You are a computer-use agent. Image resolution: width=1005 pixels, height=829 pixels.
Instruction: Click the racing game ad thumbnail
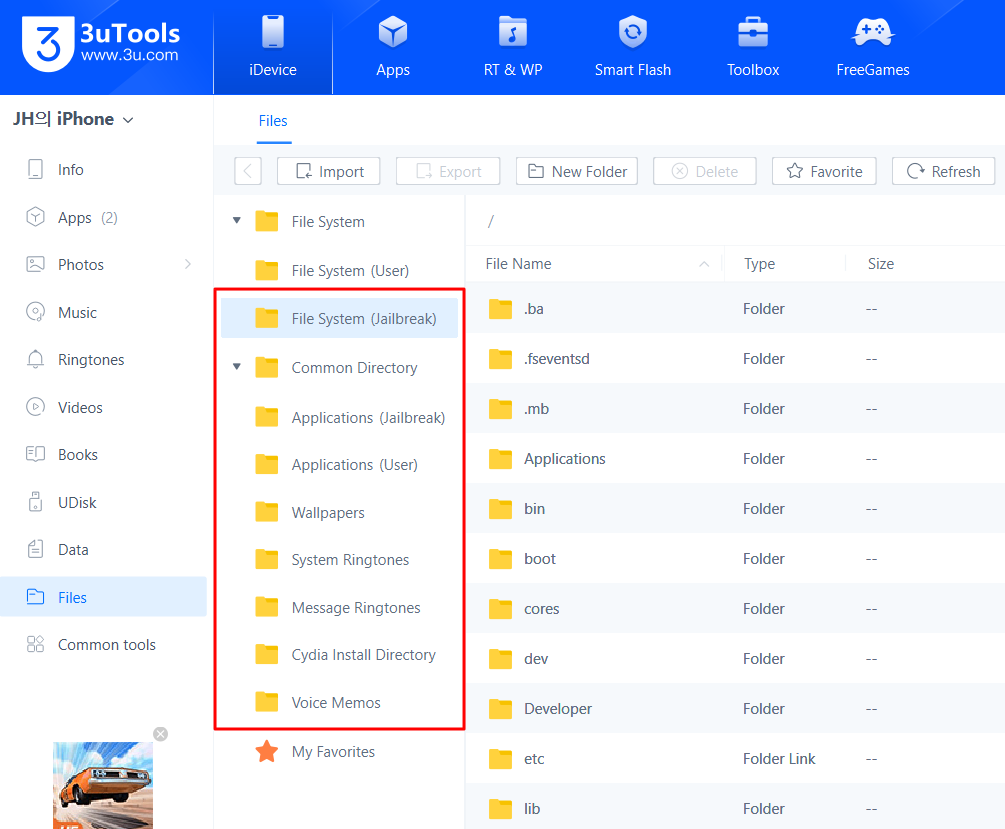click(103, 785)
